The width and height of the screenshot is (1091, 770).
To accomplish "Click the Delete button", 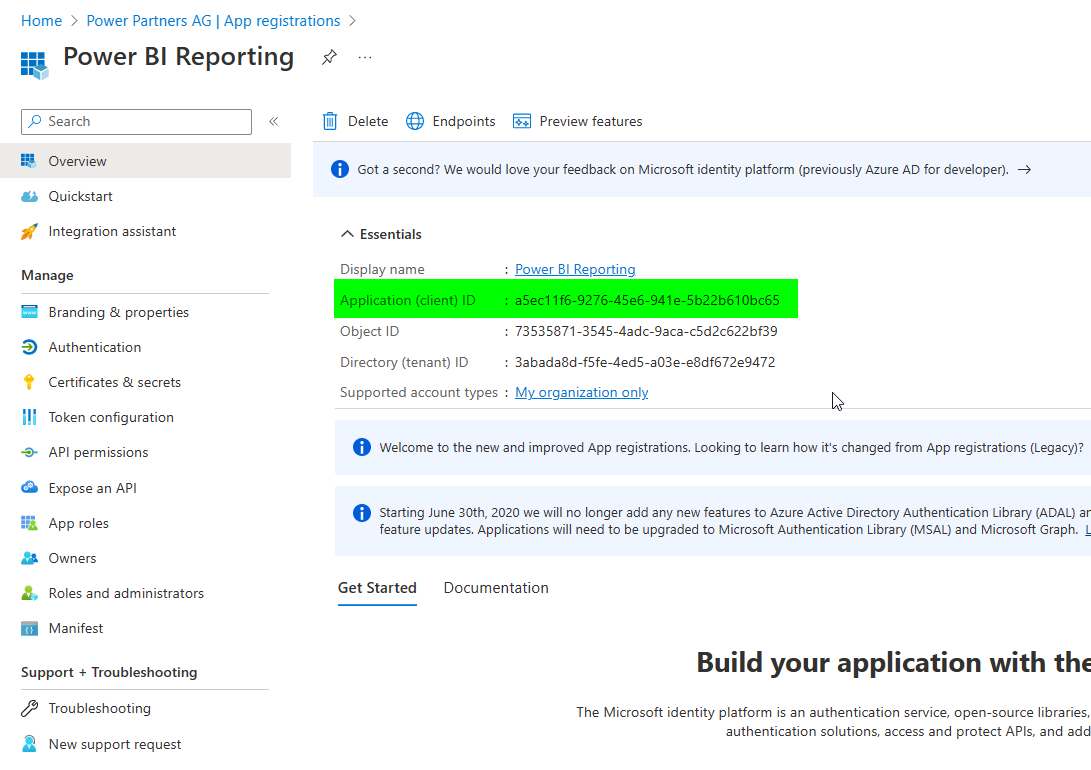I will tap(356, 121).
